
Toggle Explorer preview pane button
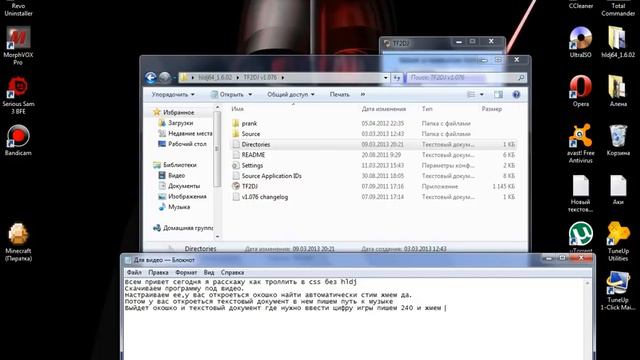(498, 95)
